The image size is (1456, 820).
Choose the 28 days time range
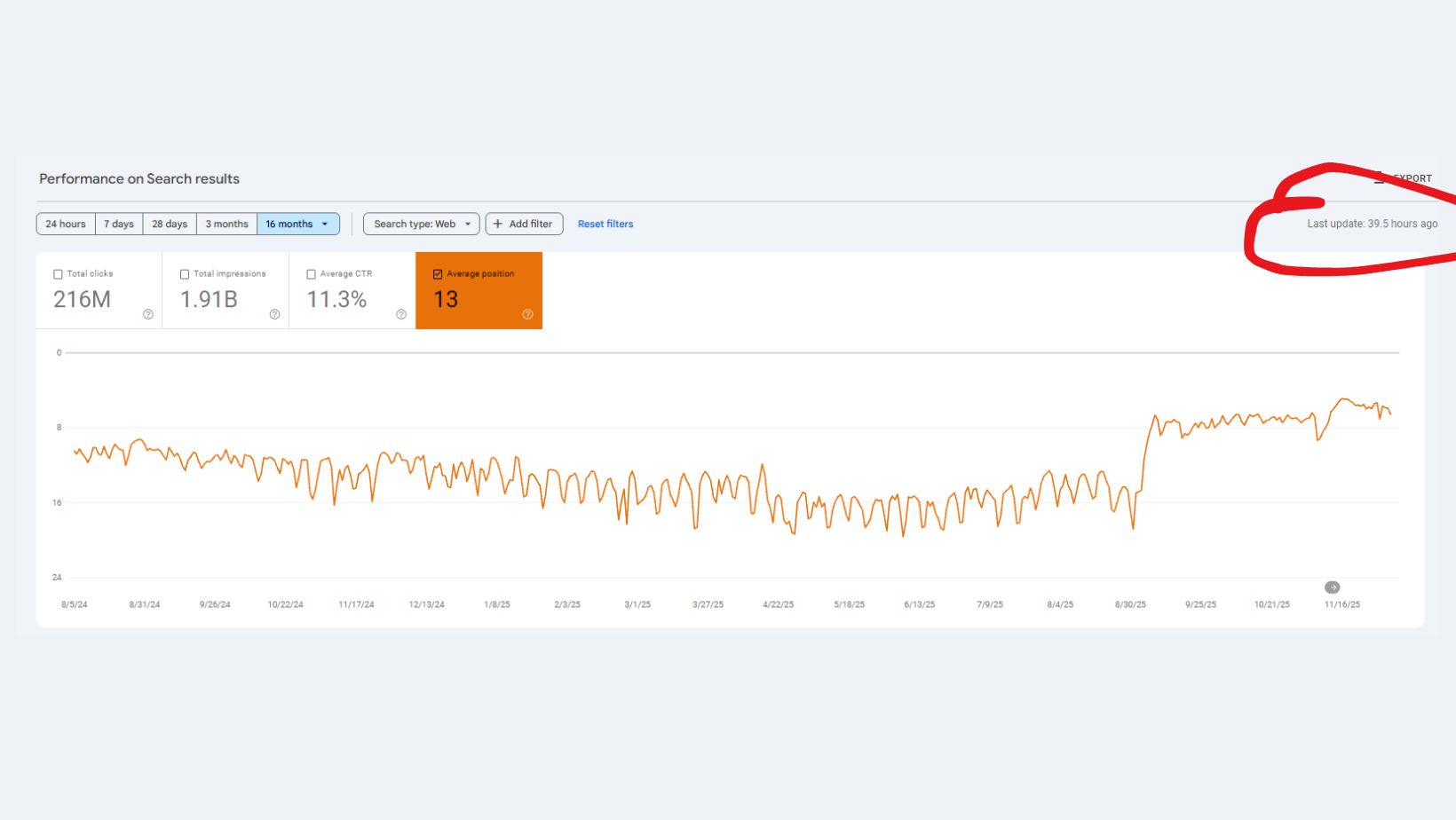click(x=170, y=224)
